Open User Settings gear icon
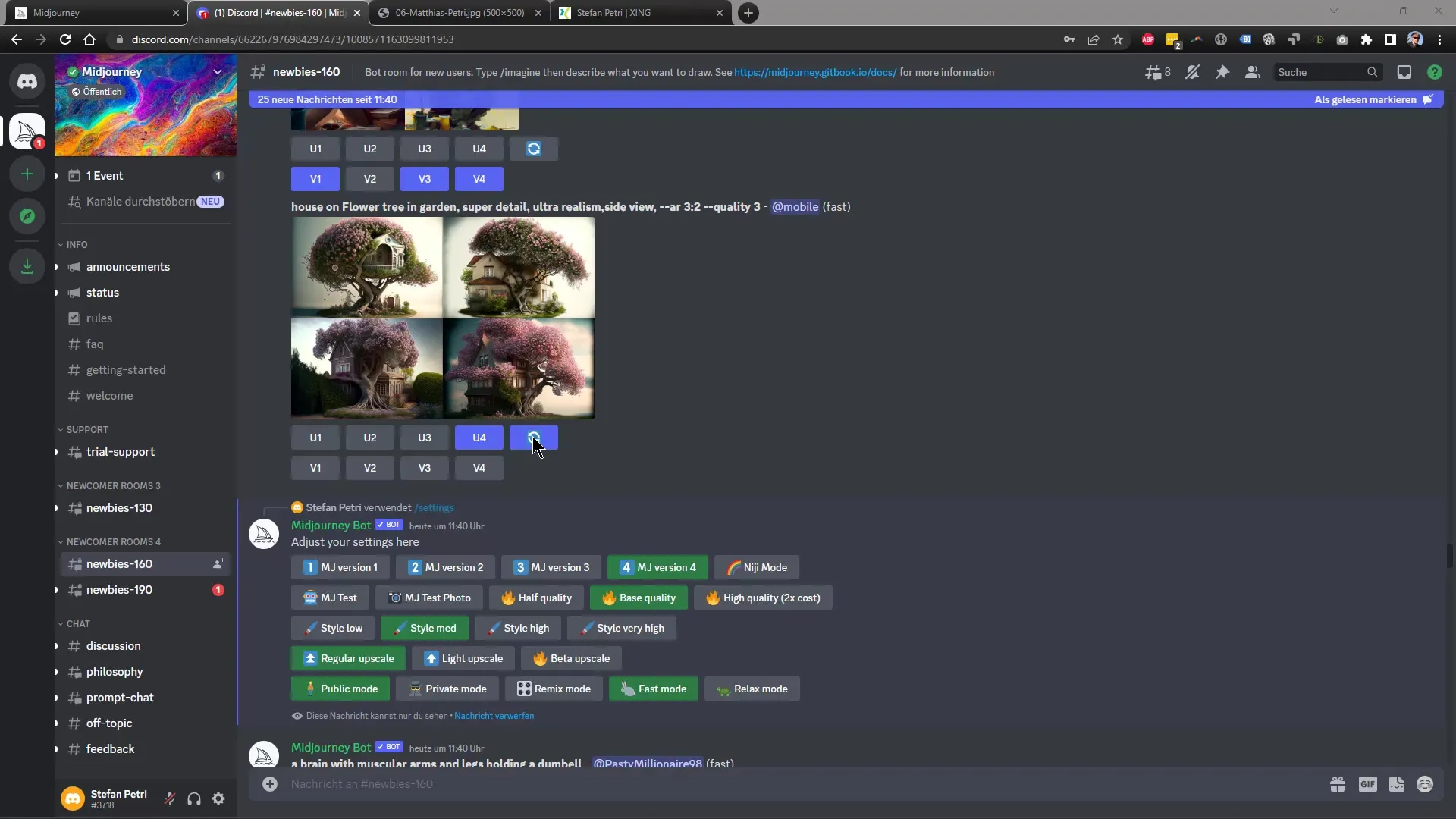Screen dimensions: 1456x819 coord(218,799)
